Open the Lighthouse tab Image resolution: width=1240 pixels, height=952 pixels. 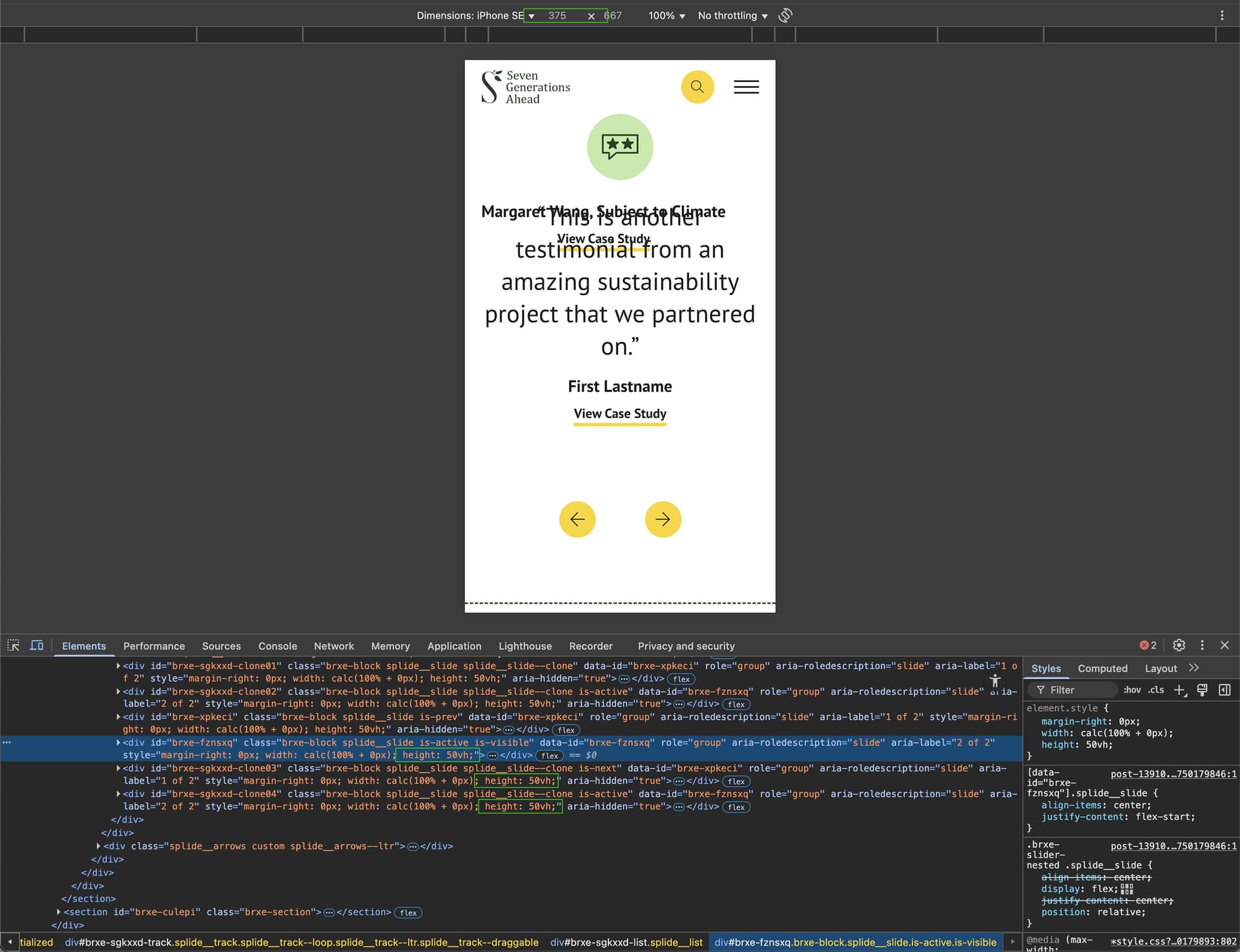(525, 646)
